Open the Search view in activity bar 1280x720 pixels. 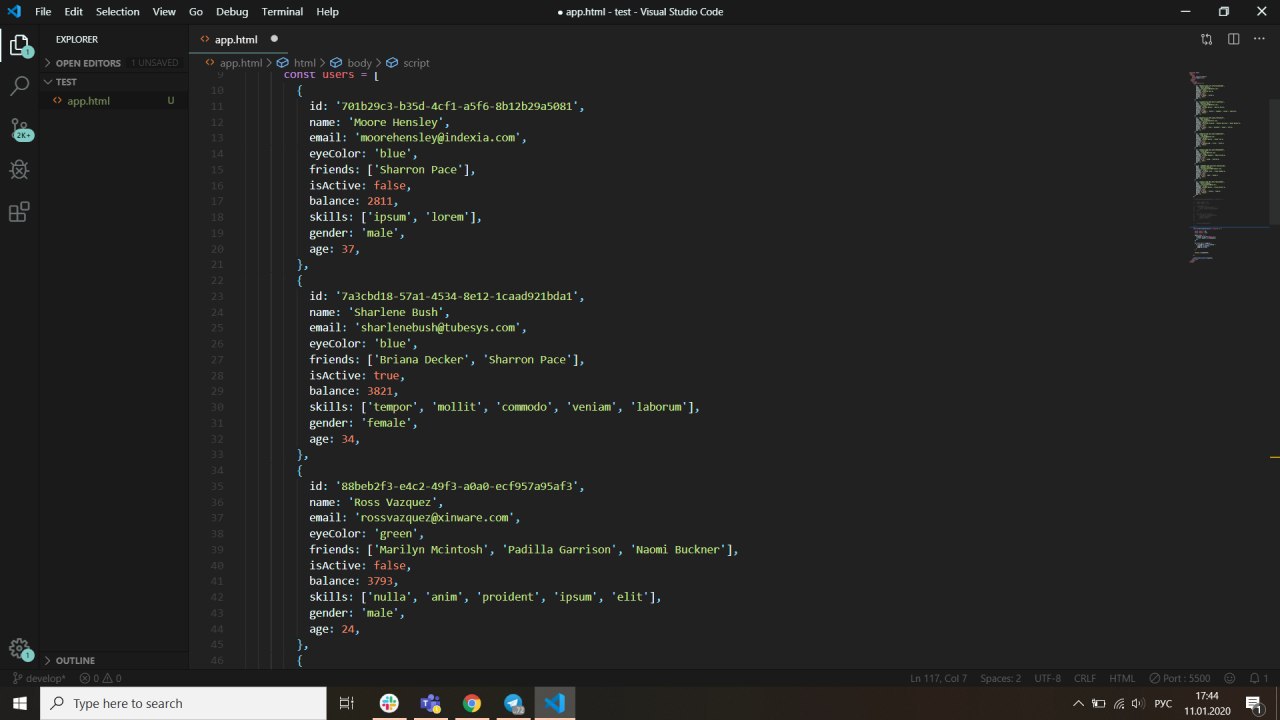[19, 87]
